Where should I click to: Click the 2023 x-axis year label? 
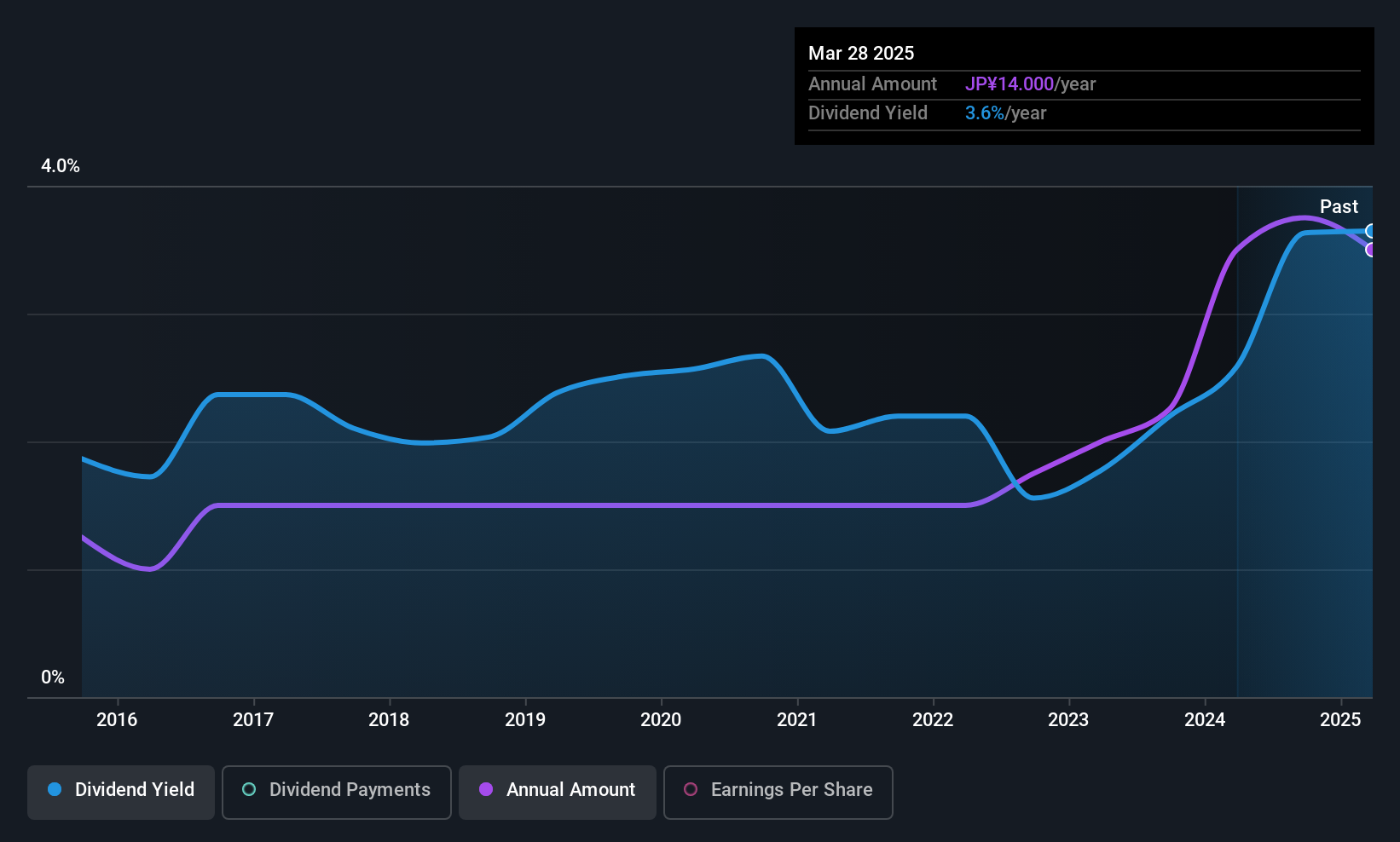click(1068, 720)
